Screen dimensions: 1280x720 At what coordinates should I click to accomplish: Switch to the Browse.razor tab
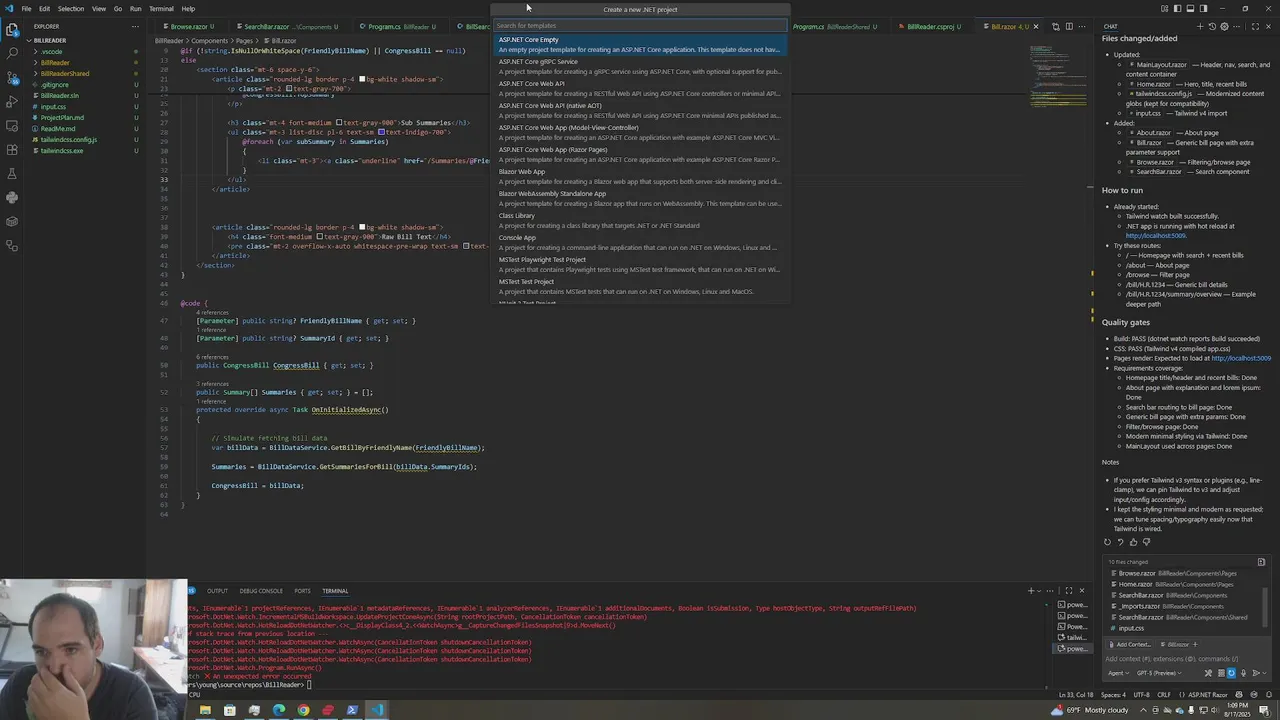coord(189,26)
